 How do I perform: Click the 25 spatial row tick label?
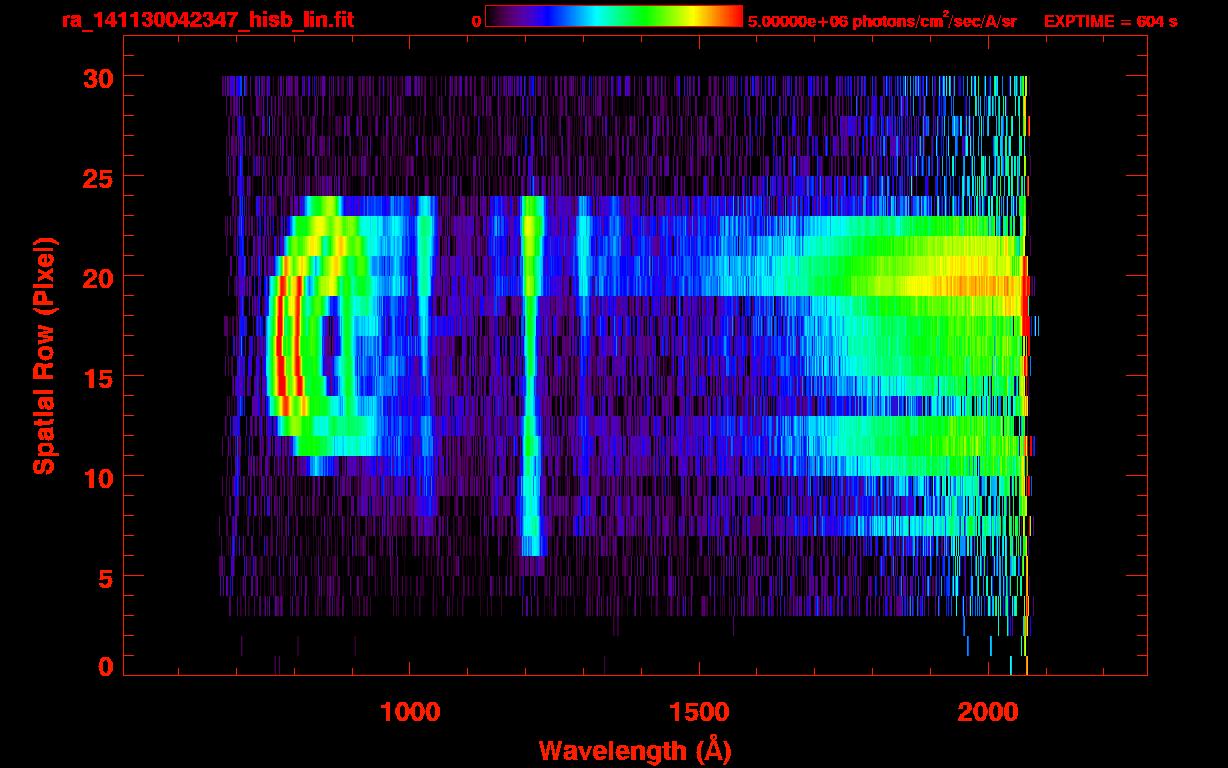pyautogui.click(x=98, y=177)
